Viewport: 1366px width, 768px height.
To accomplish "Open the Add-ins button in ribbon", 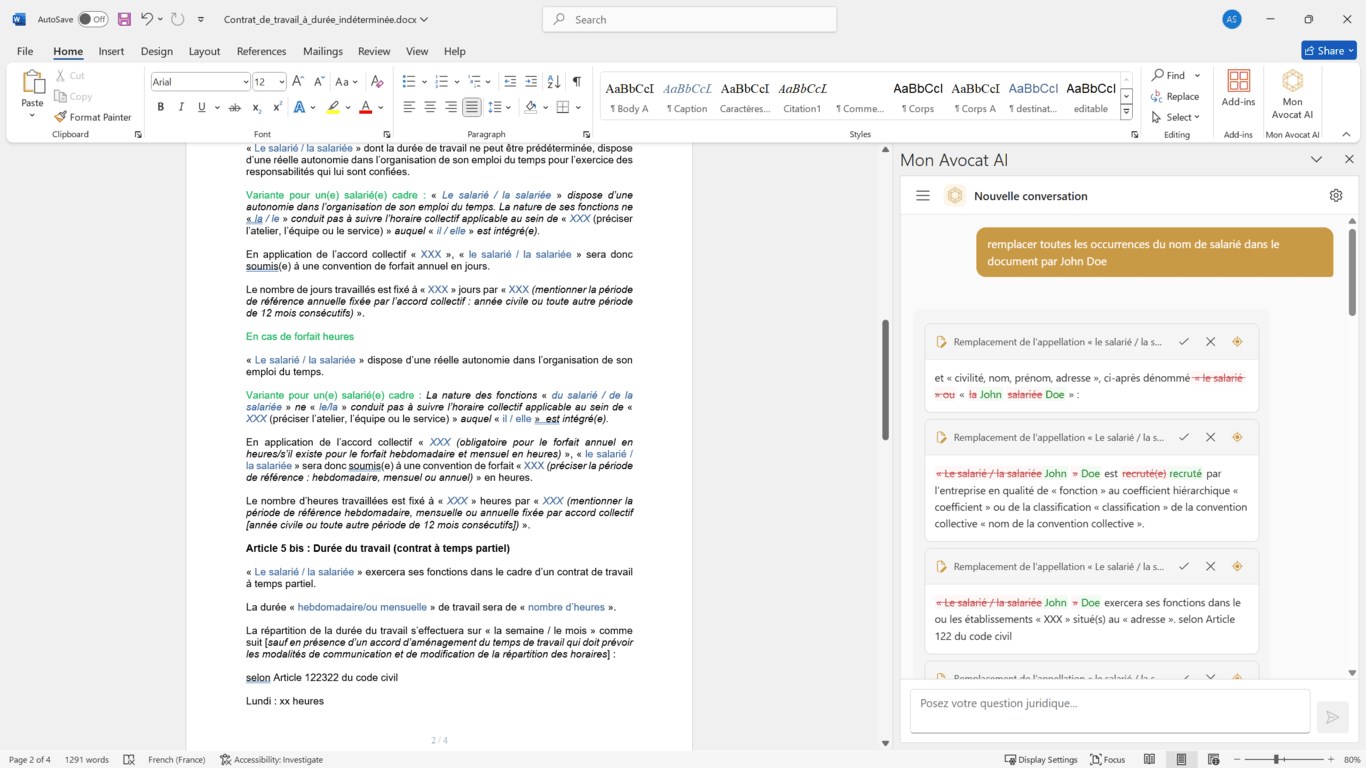I will 1238,90.
